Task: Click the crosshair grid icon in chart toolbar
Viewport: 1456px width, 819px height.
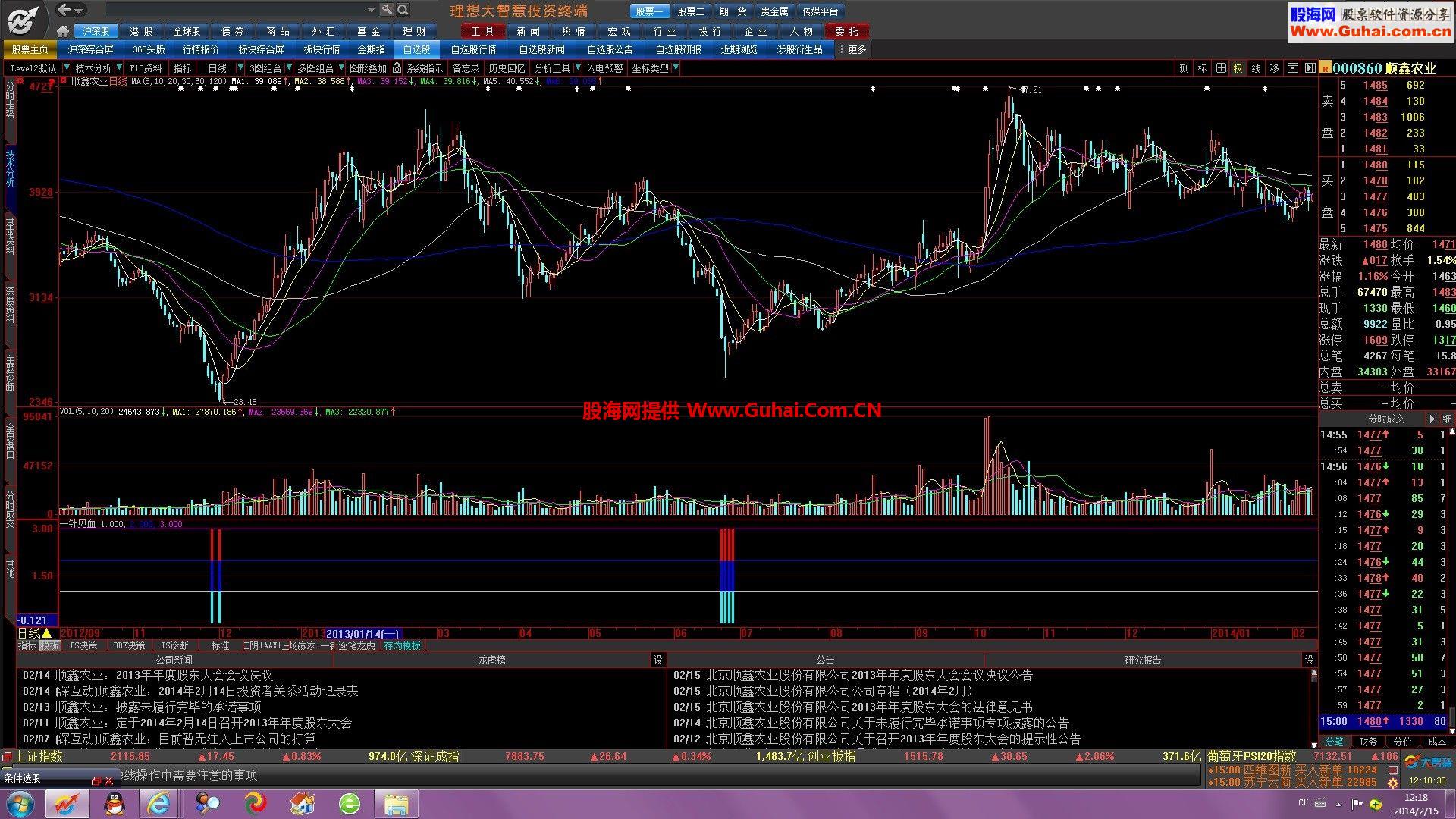Action: (1220, 68)
